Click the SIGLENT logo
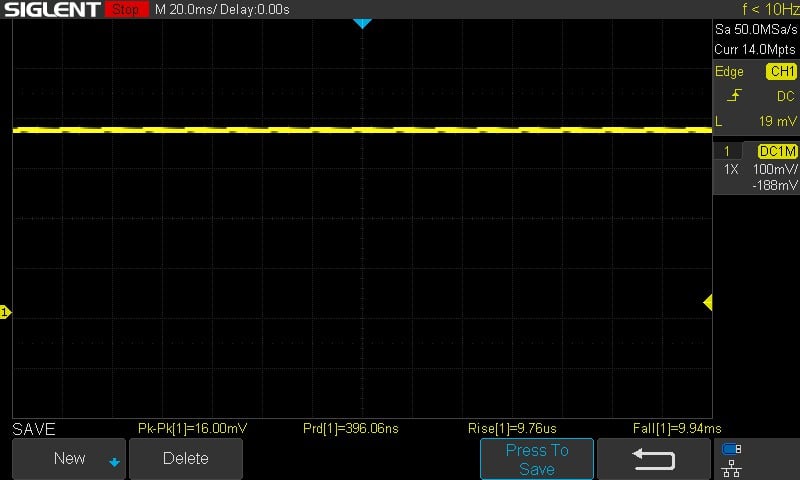This screenshot has width=800, height=480. [x=52, y=9]
